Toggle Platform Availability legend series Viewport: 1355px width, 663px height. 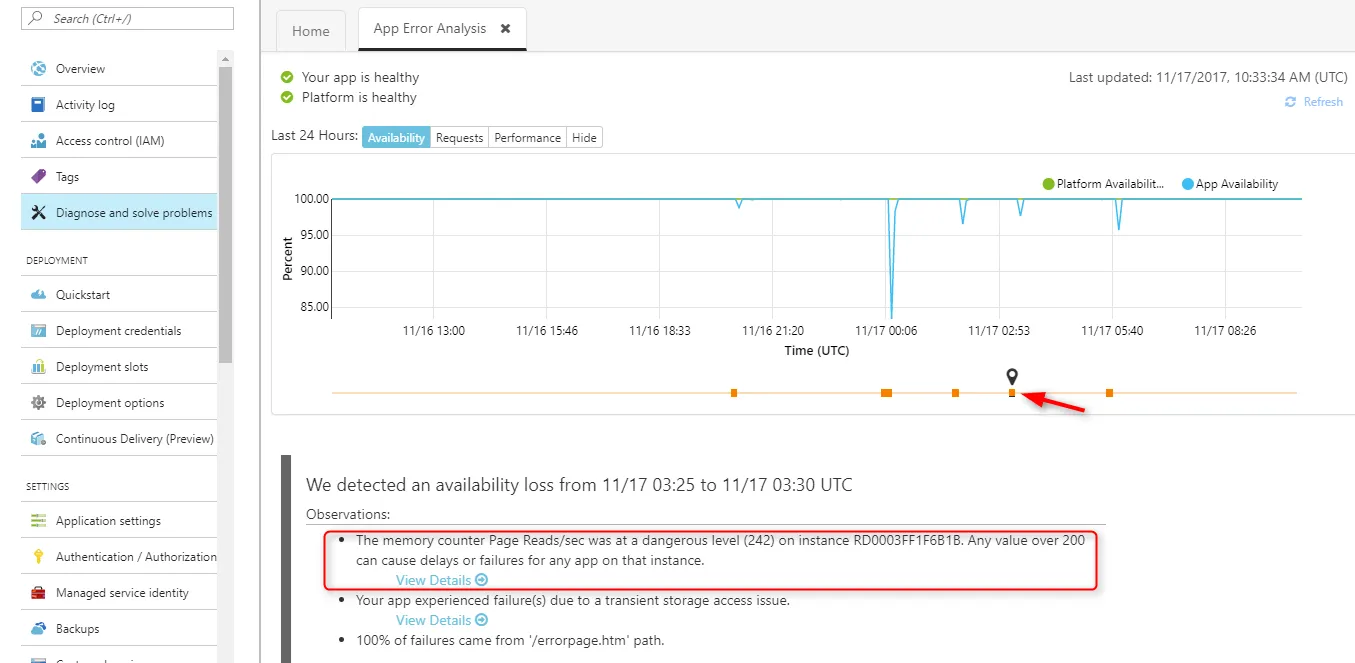[x=1104, y=184]
